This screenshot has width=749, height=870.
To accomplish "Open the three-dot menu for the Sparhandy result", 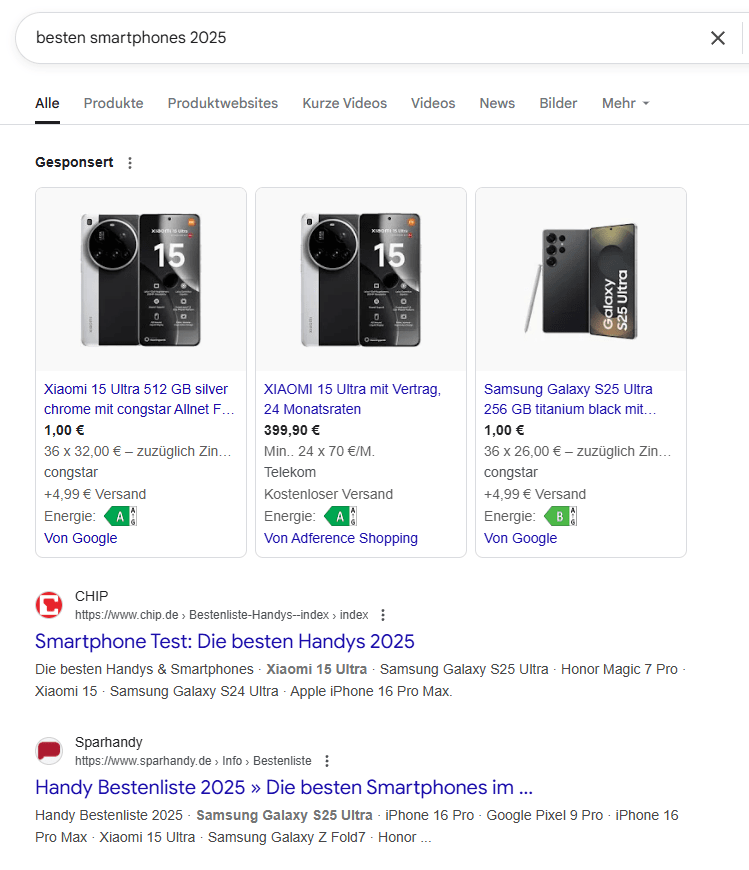I will (326, 761).
